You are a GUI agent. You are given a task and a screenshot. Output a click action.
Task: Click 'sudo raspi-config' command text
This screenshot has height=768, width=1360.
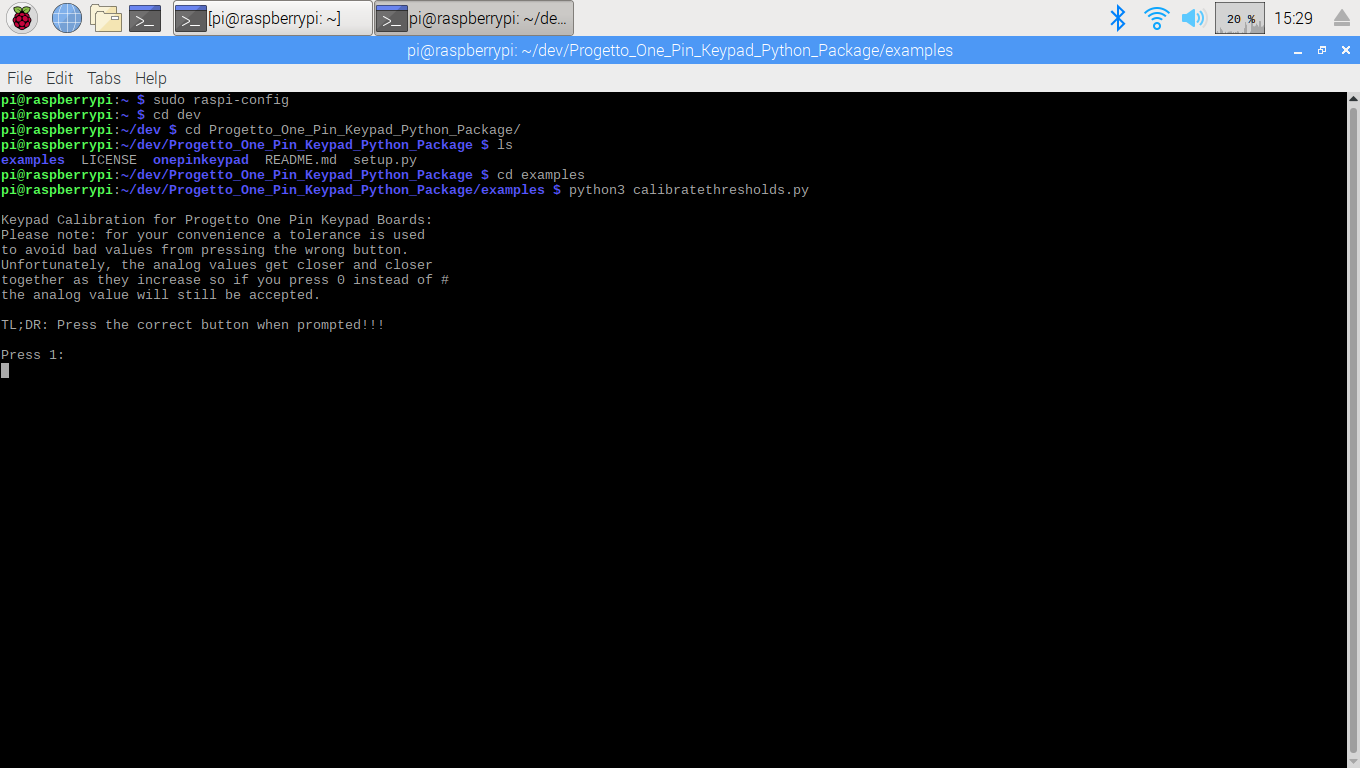(x=221, y=100)
